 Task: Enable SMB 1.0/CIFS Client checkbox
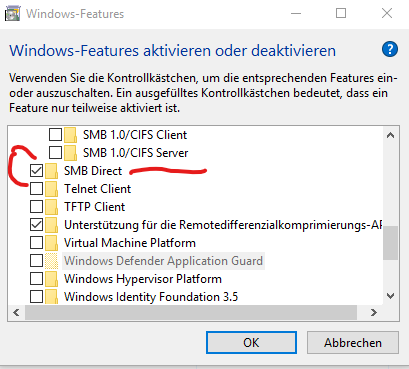click(55, 135)
